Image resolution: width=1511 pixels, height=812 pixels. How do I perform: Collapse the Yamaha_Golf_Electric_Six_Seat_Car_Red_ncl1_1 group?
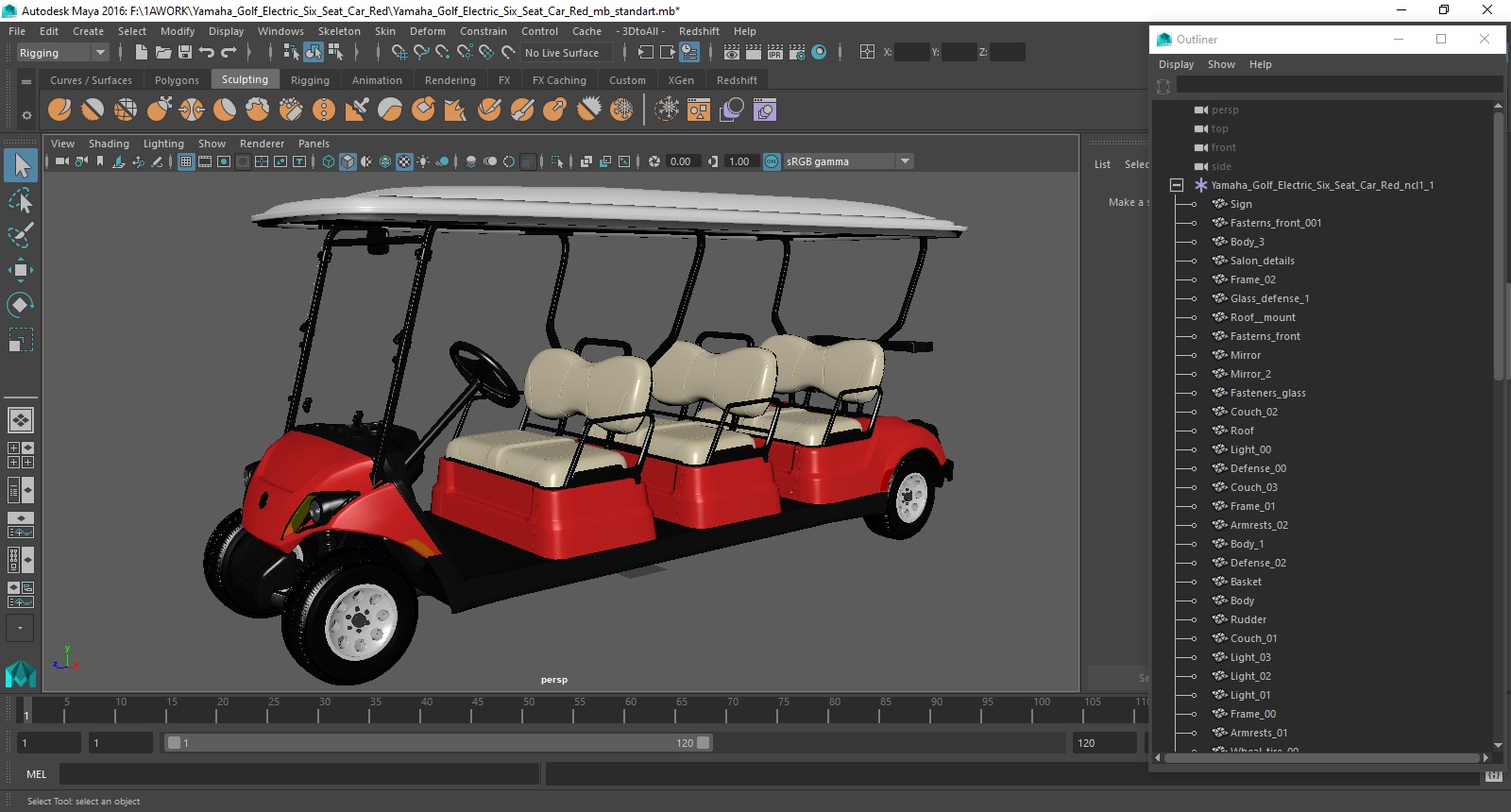click(x=1177, y=185)
